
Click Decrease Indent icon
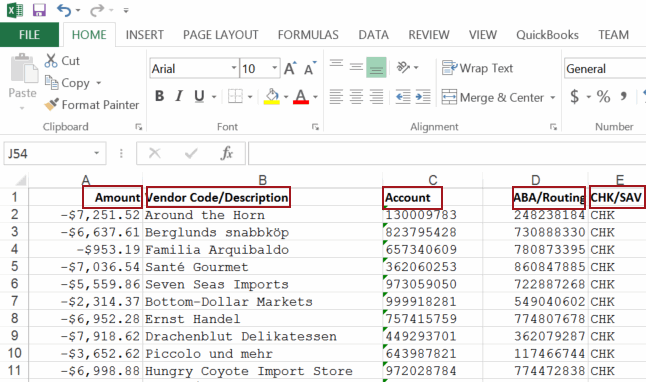pyautogui.click(x=403, y=97)
